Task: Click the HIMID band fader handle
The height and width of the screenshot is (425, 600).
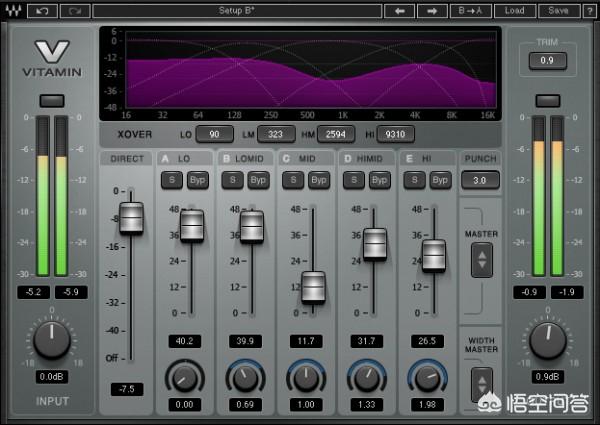Action: tap(375, 244)
